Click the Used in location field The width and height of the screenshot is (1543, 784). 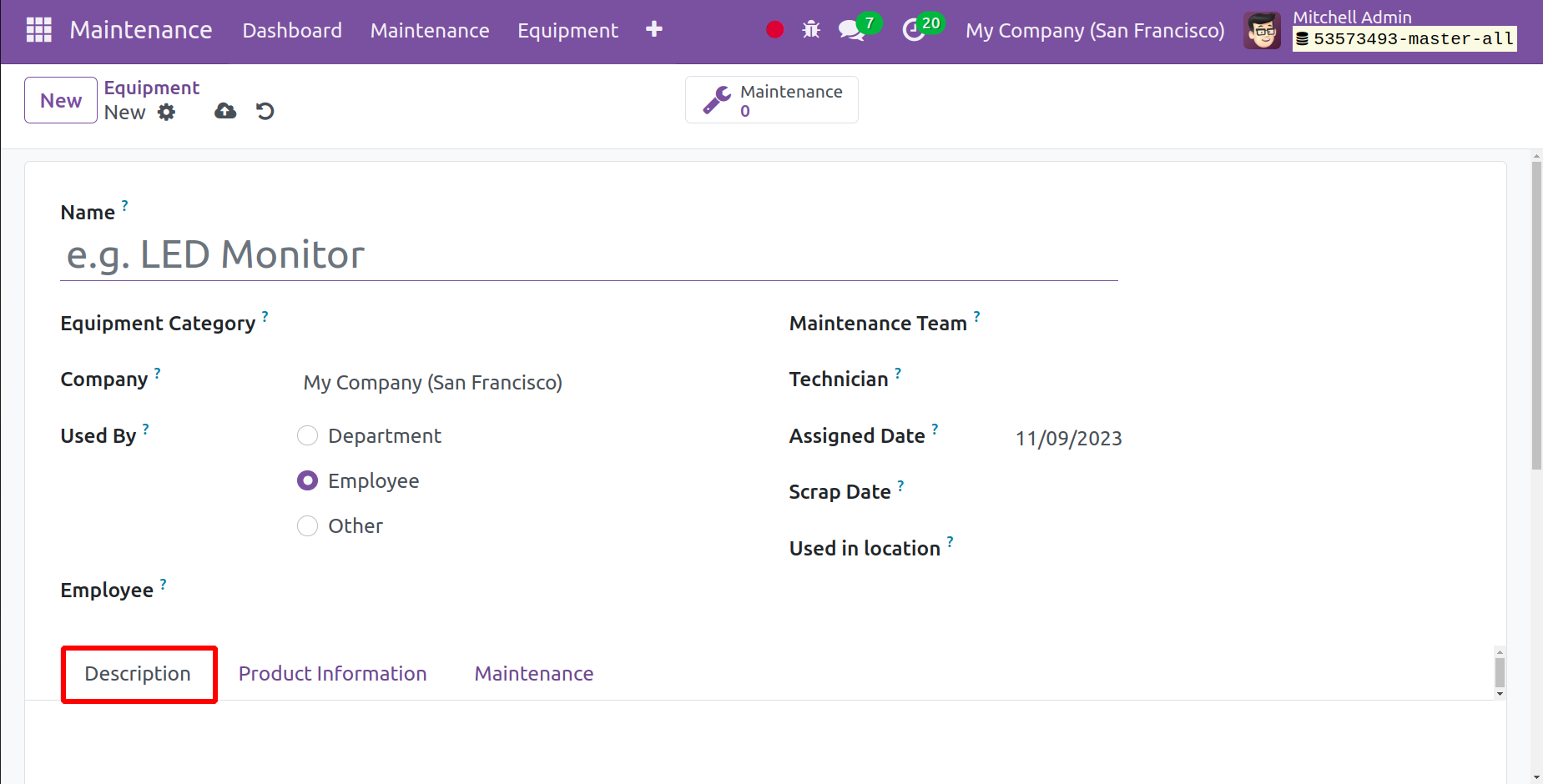click(x=1239, y=550)
